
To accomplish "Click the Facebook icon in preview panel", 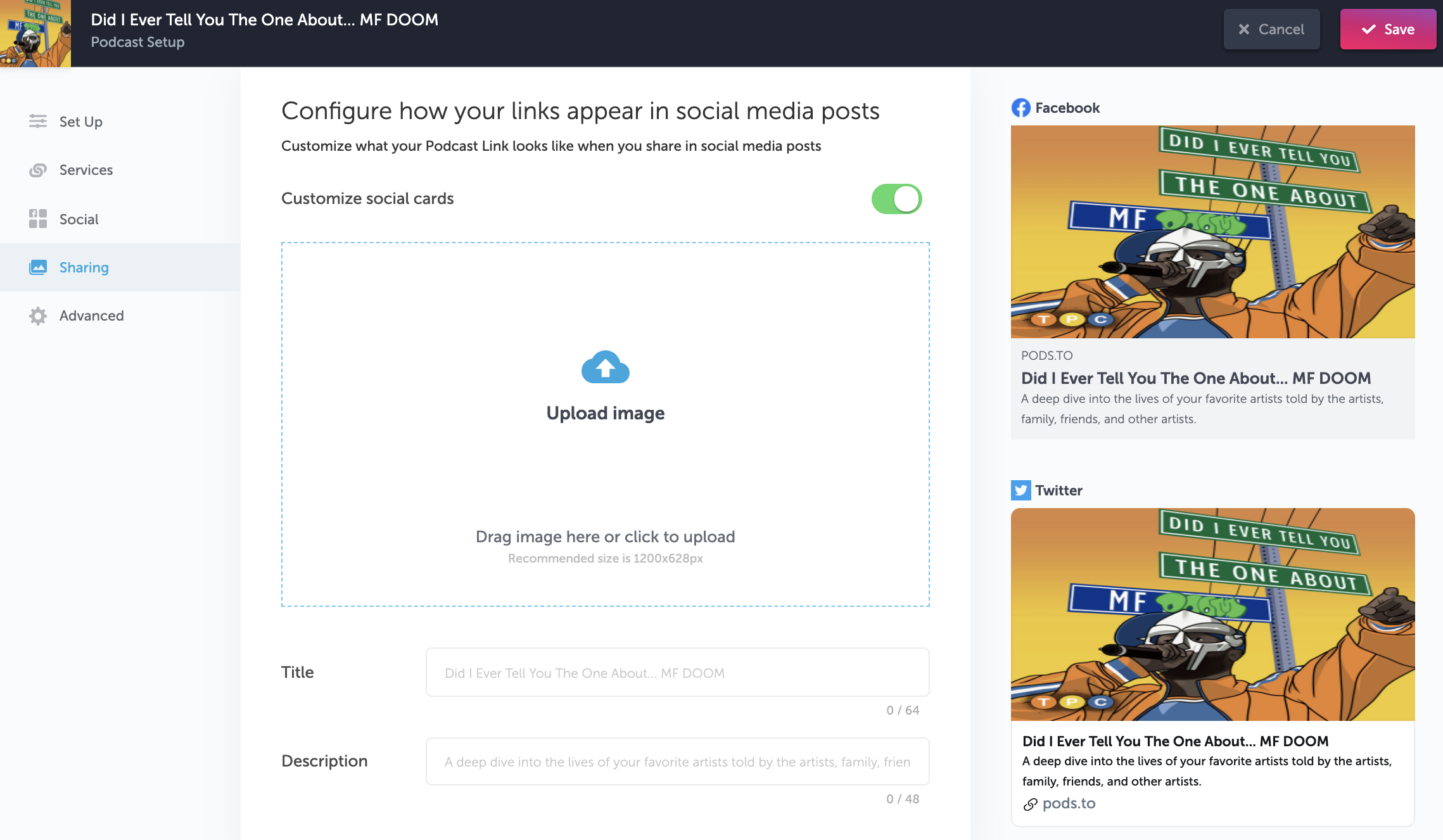I will pos(1020,107).
